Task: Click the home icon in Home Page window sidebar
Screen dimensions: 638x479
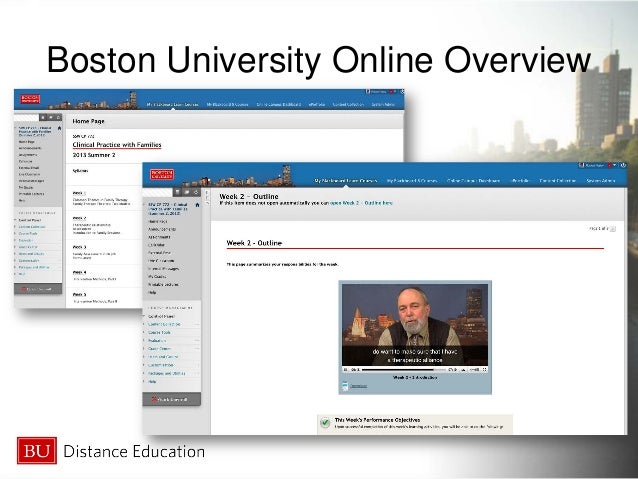Action: [x=59, y=128]
